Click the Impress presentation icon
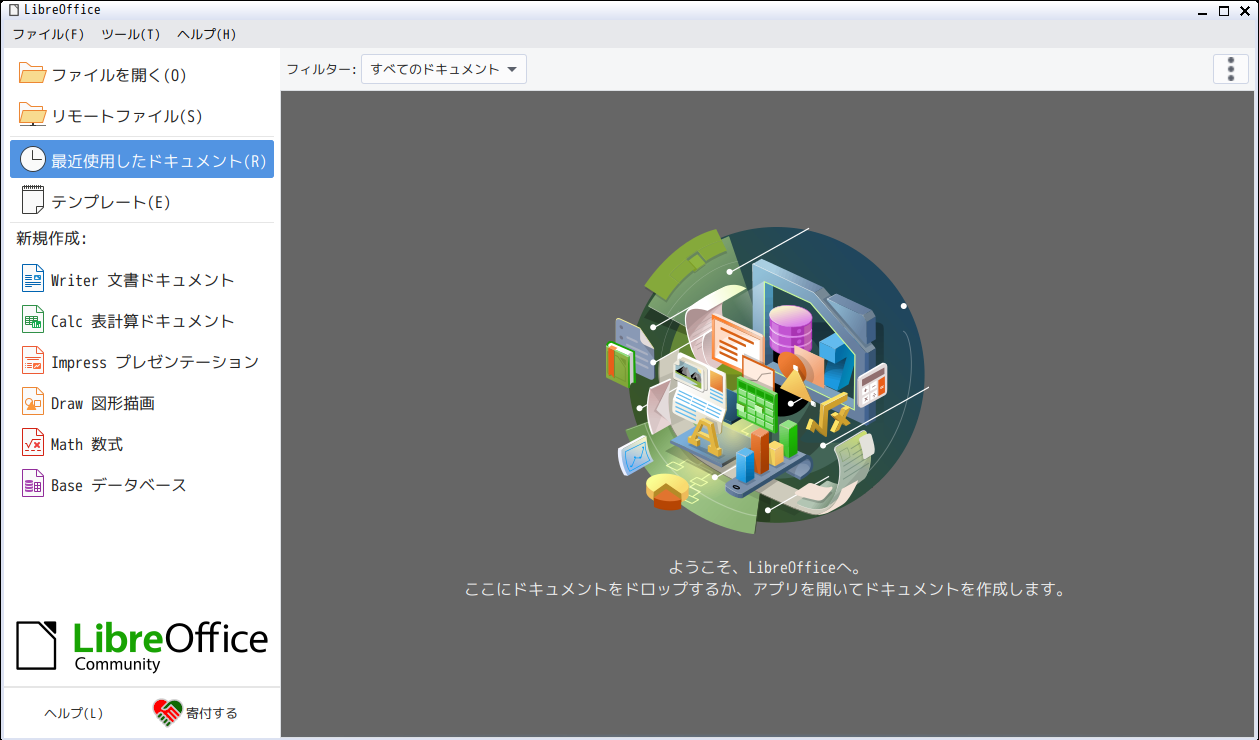The height and width of the screenshot is (740, 1259). [x=33, y=361]
